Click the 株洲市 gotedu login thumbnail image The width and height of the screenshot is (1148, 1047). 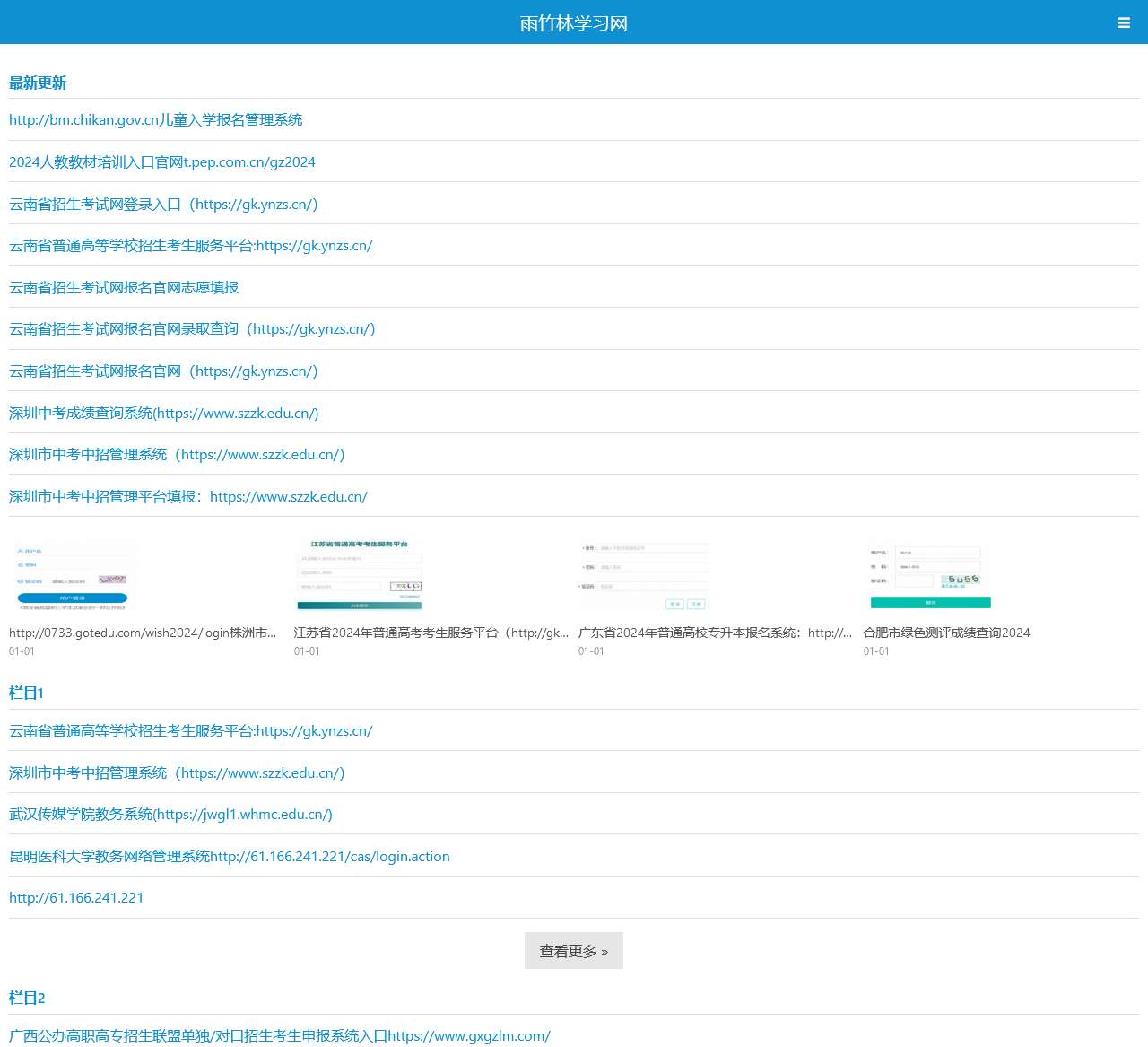[74, 576]
